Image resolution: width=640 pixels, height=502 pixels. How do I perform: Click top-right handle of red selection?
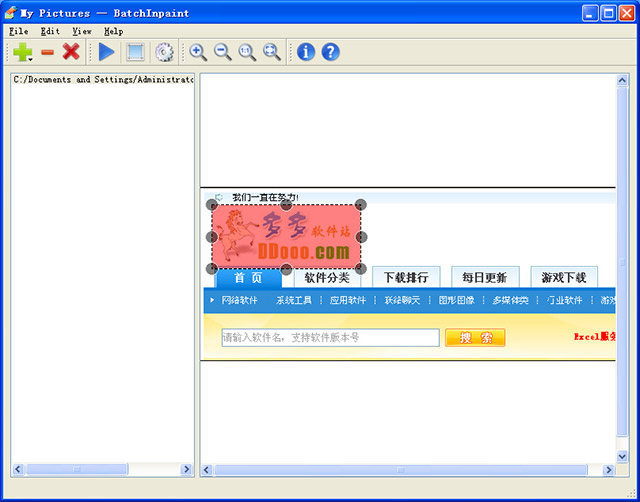[x=361, y=205]
